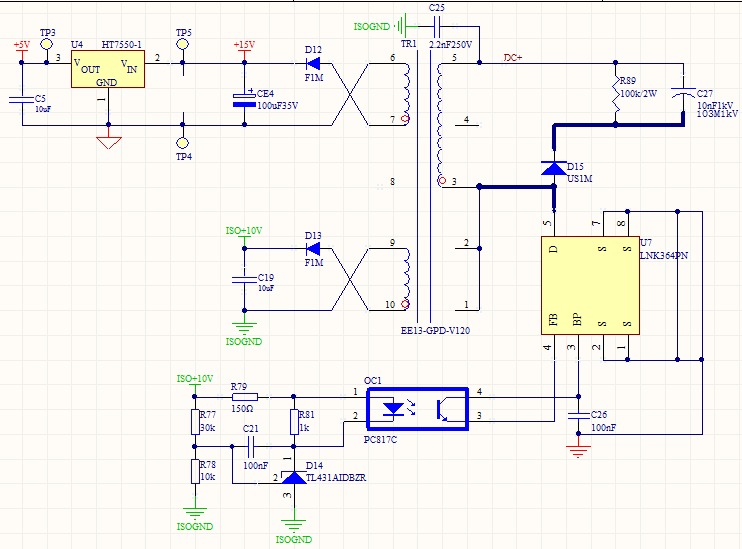Click the 100uF35V value text
742x549 pixels.
[x=278, y=106]
